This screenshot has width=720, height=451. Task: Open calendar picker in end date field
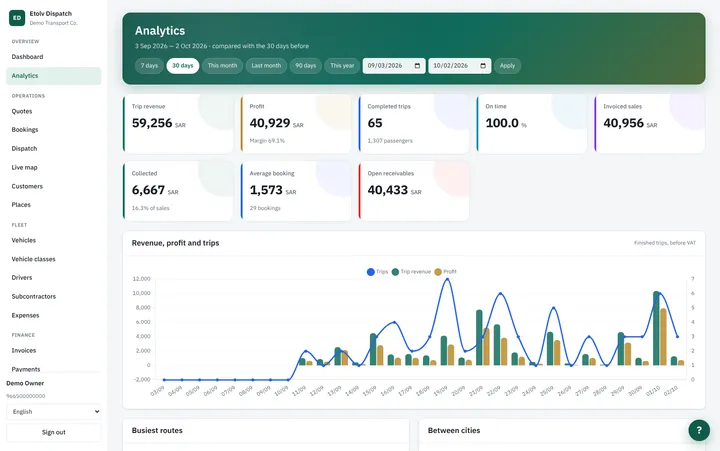coord(483,66)
